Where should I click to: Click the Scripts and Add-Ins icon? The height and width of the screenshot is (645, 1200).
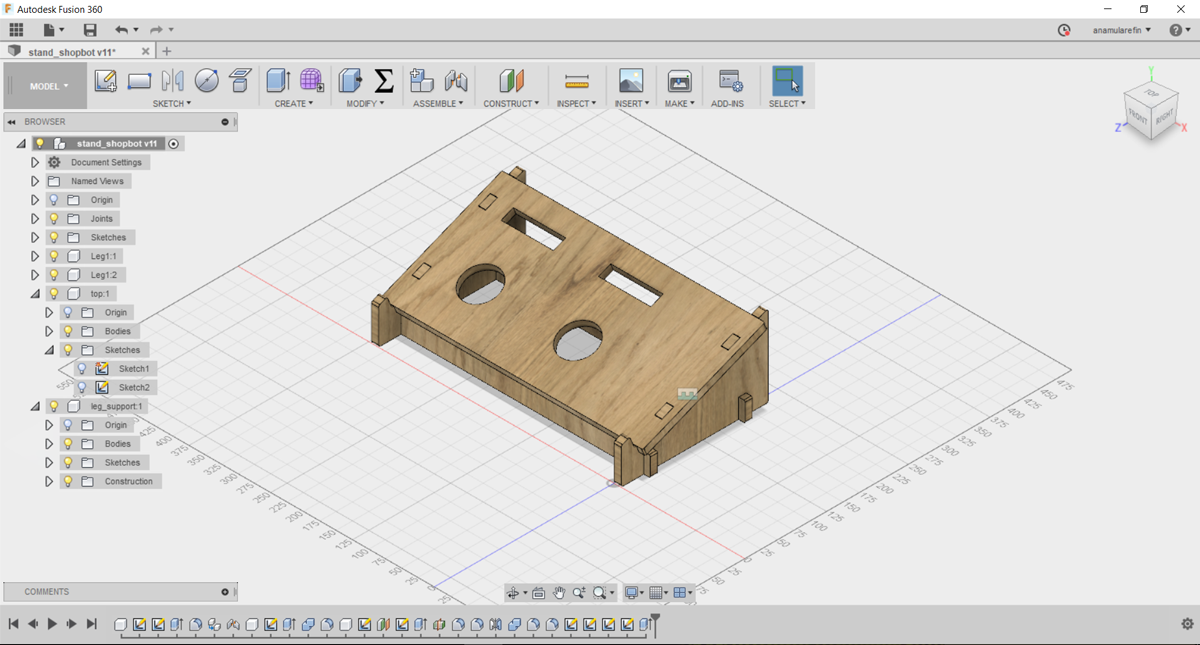(x=730, y=81)
